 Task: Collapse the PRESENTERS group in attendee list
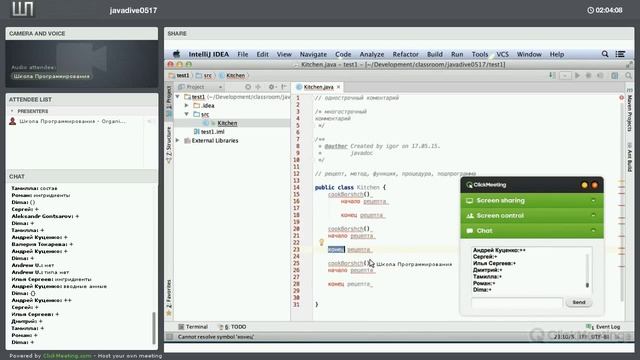click(x=12, y=111)
